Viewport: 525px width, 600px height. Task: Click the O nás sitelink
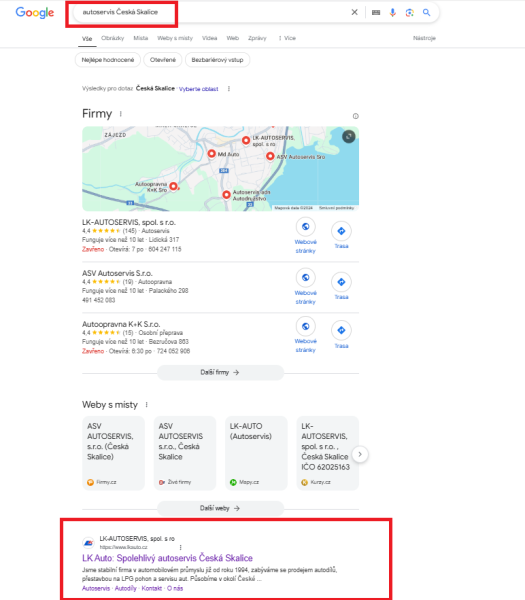tap(175, 589)
